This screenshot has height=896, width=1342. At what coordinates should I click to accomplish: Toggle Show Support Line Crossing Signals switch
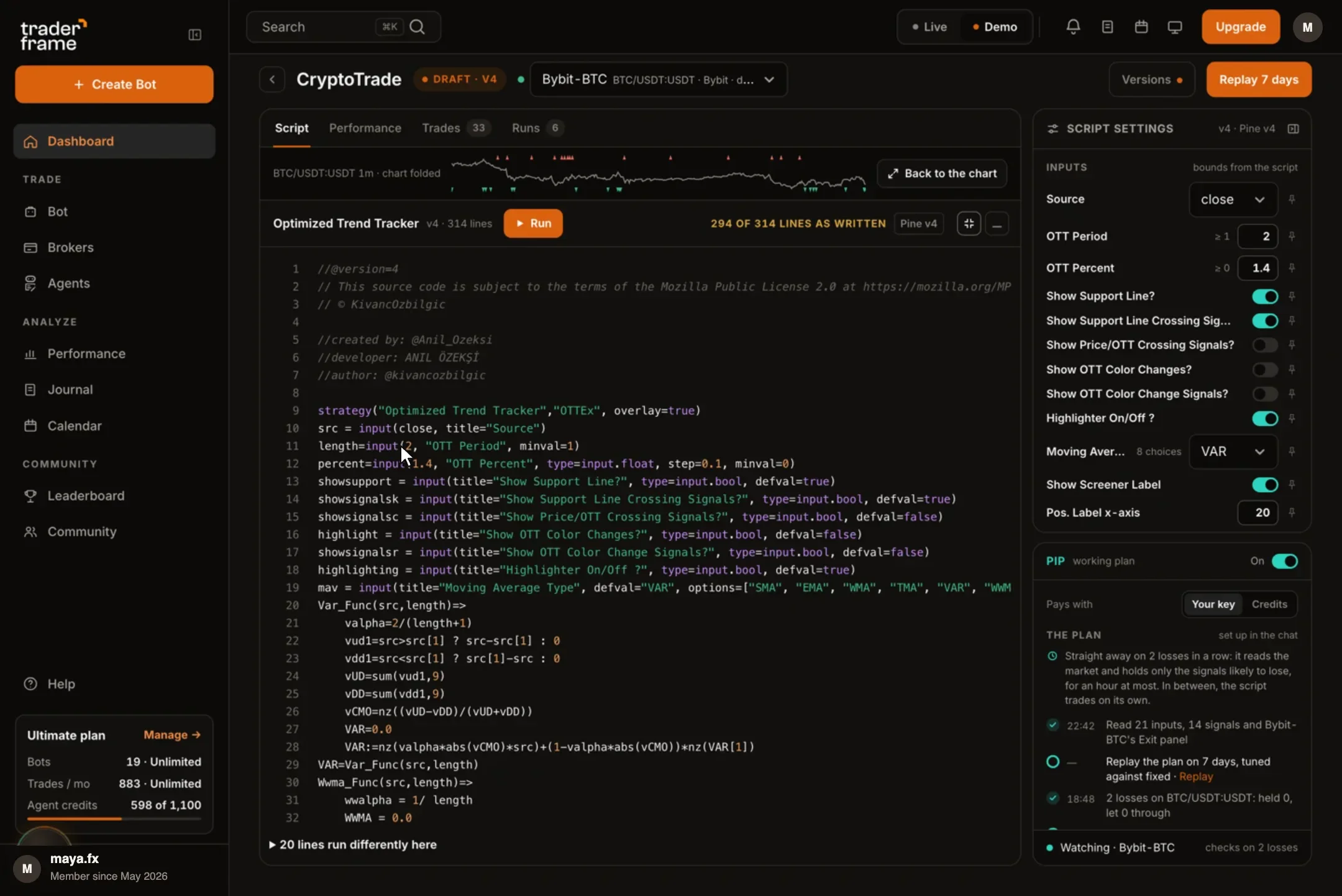tap(1264, 321)
